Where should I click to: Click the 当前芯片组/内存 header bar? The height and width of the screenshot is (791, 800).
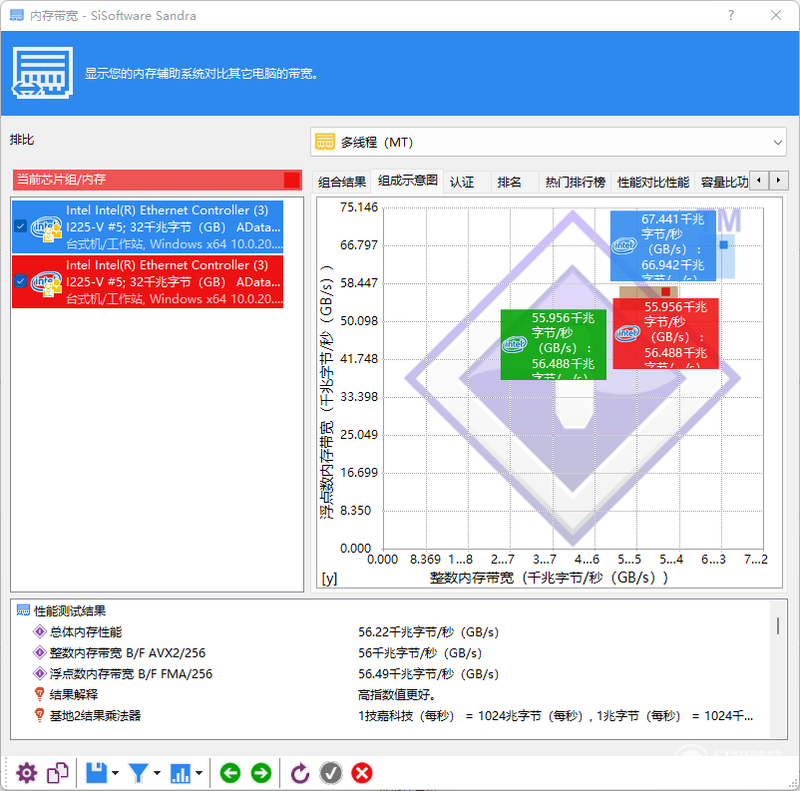tap(157, 180)
